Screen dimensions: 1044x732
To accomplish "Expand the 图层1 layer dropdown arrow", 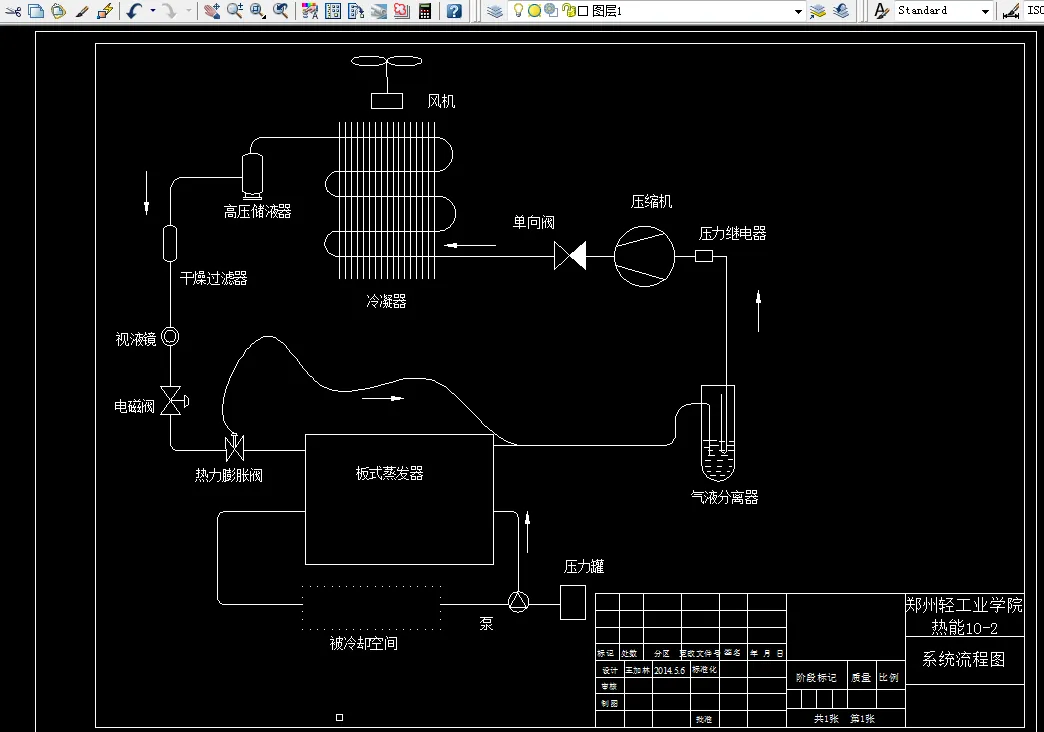I will pos(798,11).
